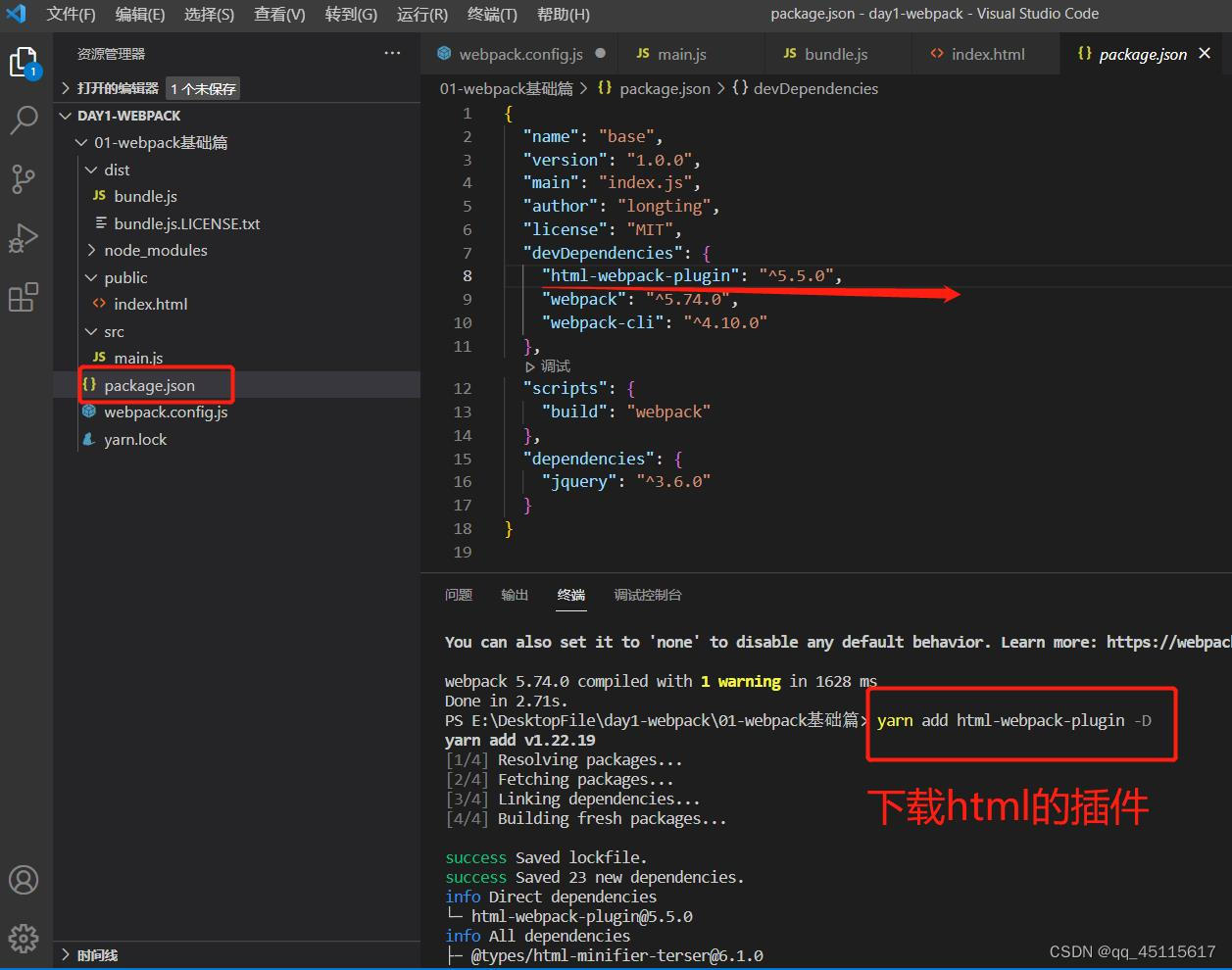Select package.json in the explorer tree
The width and height of the screenshot is (1232, 970).
tap(149, 385)
